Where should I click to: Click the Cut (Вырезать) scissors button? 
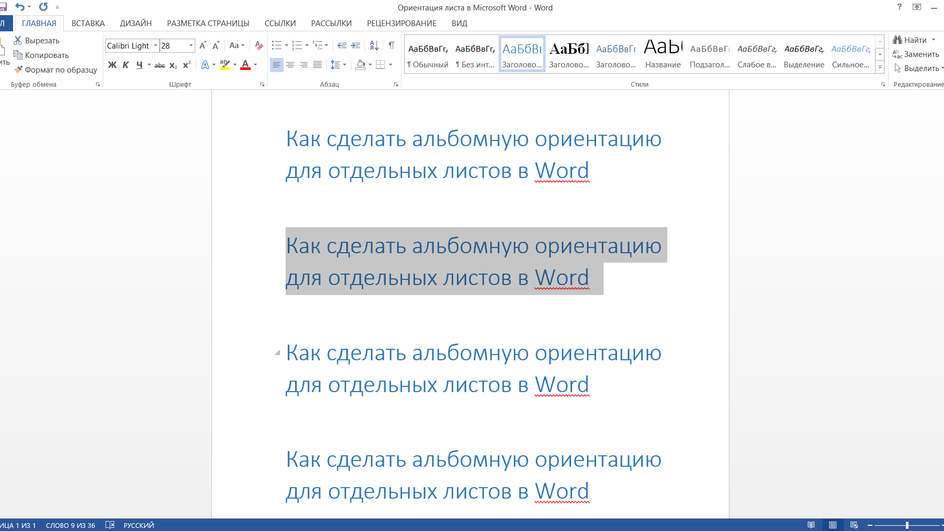click(x=37, y=40)
